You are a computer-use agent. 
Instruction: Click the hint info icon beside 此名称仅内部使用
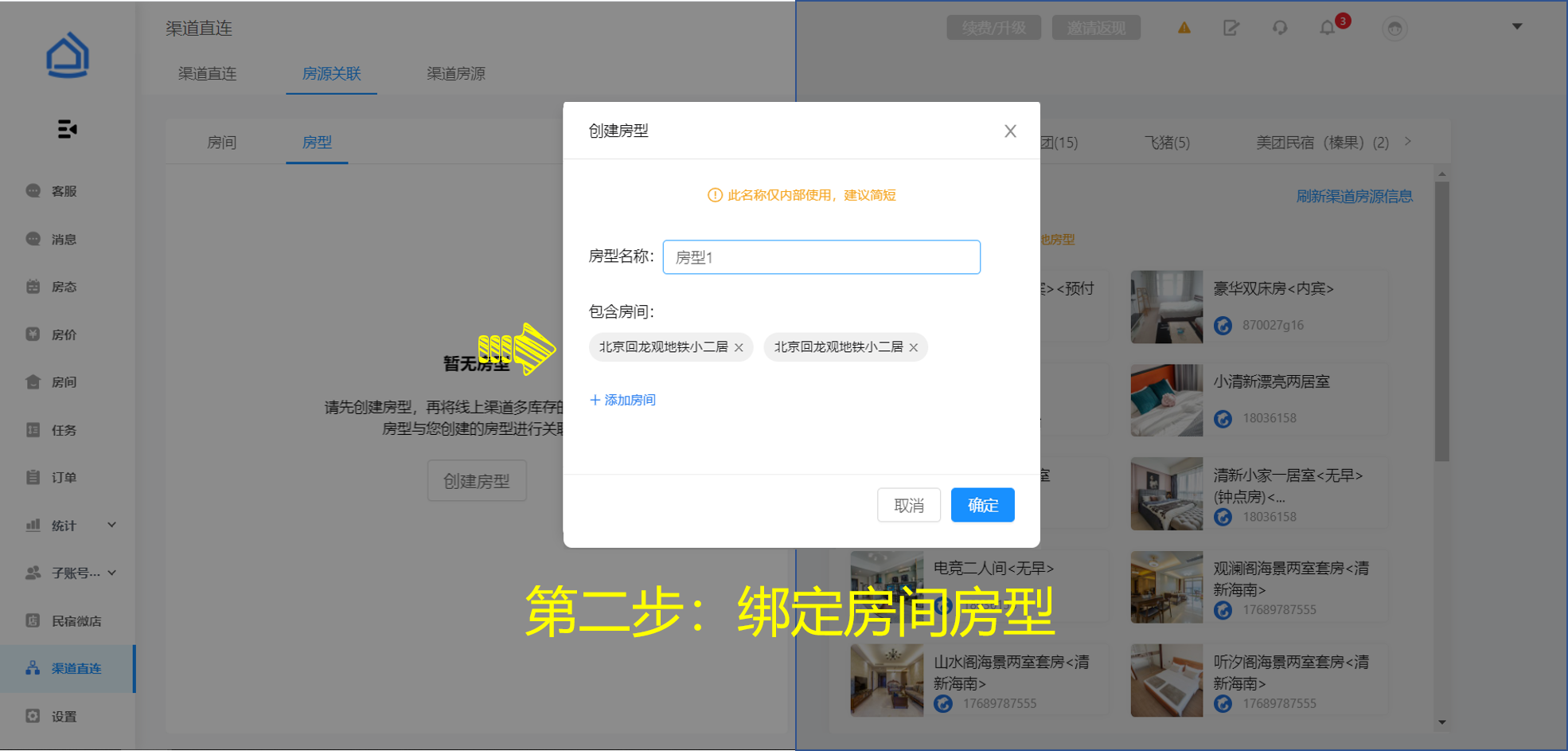coord(715,195)
